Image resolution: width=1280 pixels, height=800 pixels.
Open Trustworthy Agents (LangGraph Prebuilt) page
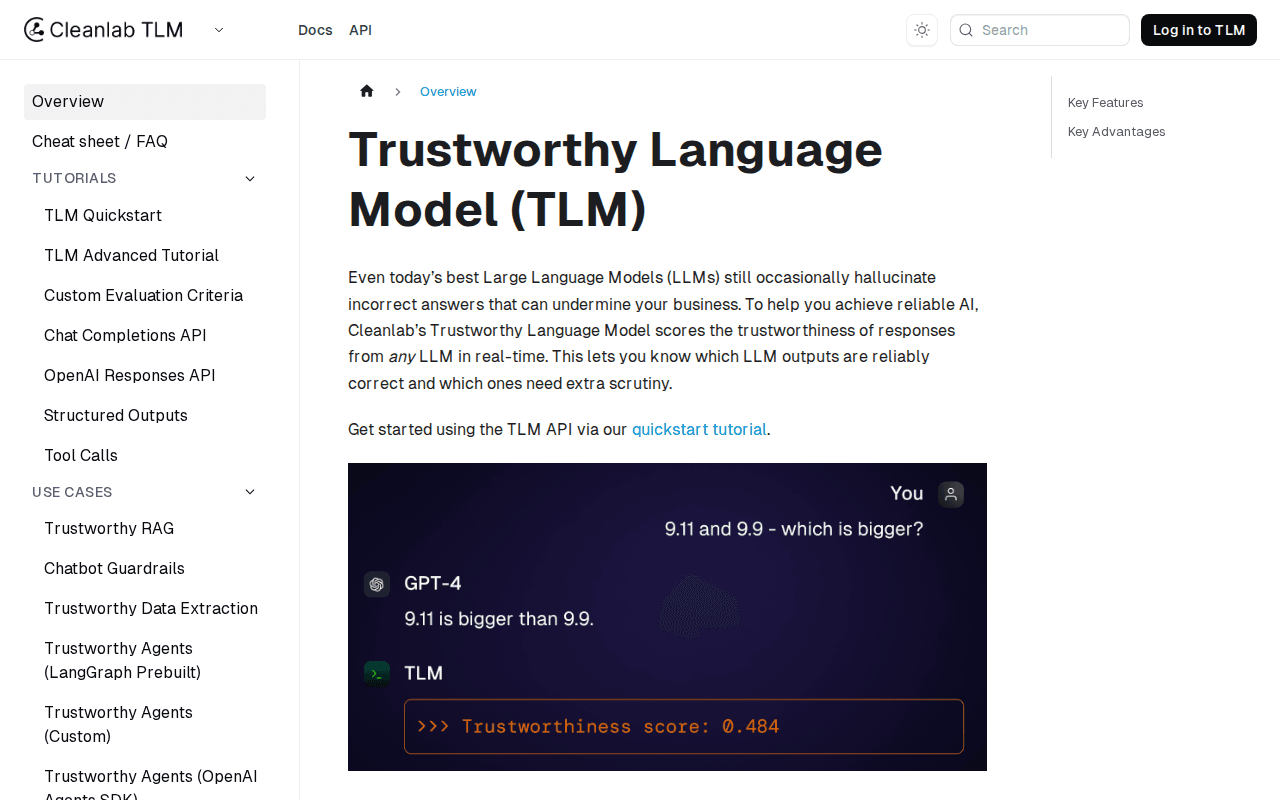[x=151, y=661]
